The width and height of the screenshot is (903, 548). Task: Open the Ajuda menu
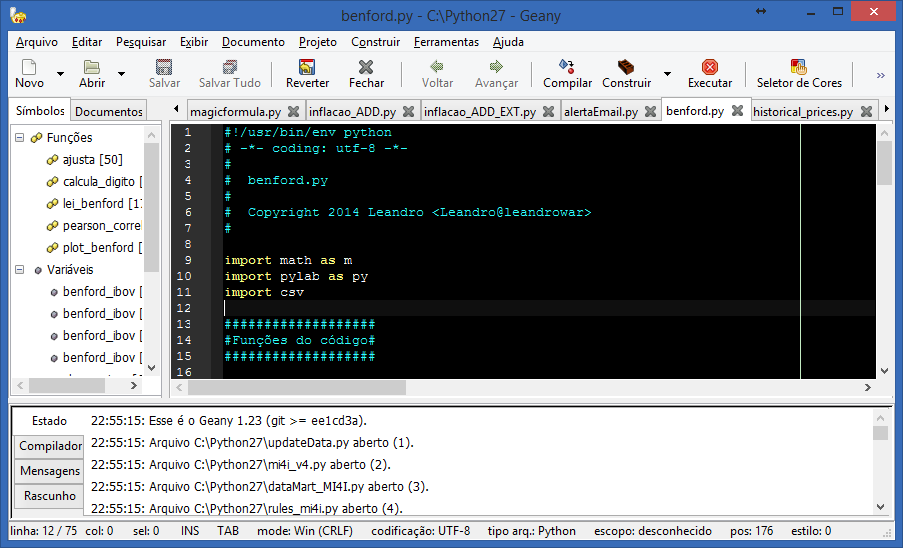point(509,42)
